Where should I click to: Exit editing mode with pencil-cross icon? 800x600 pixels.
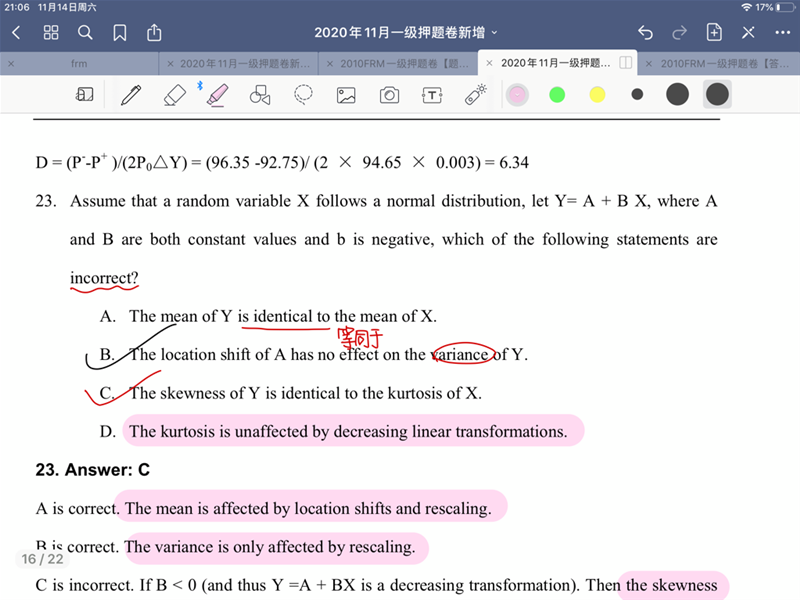click(748, 33)
